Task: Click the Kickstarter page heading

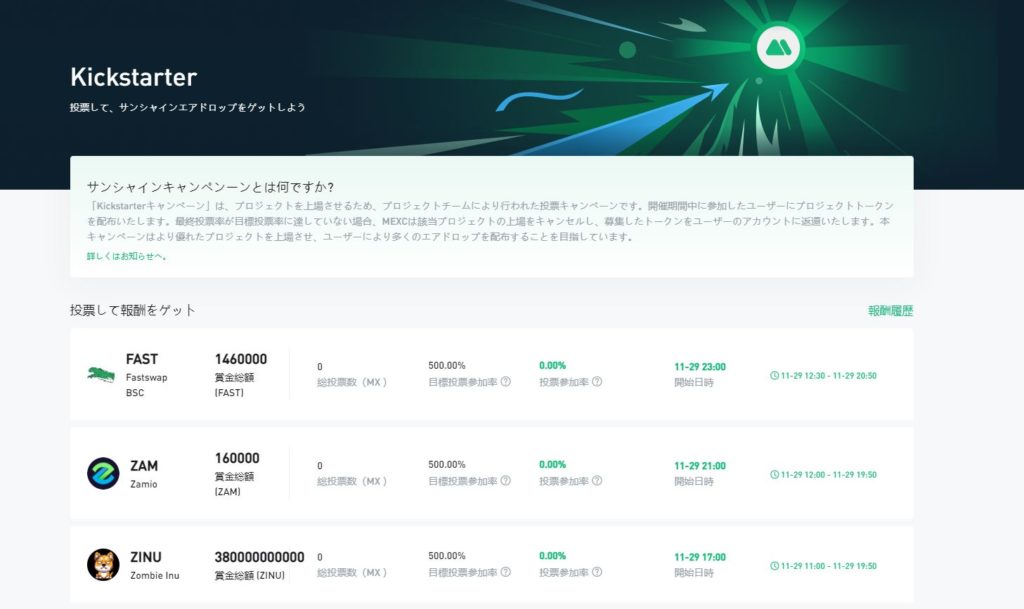Action: pyautogui.click(x=133, y=77)
